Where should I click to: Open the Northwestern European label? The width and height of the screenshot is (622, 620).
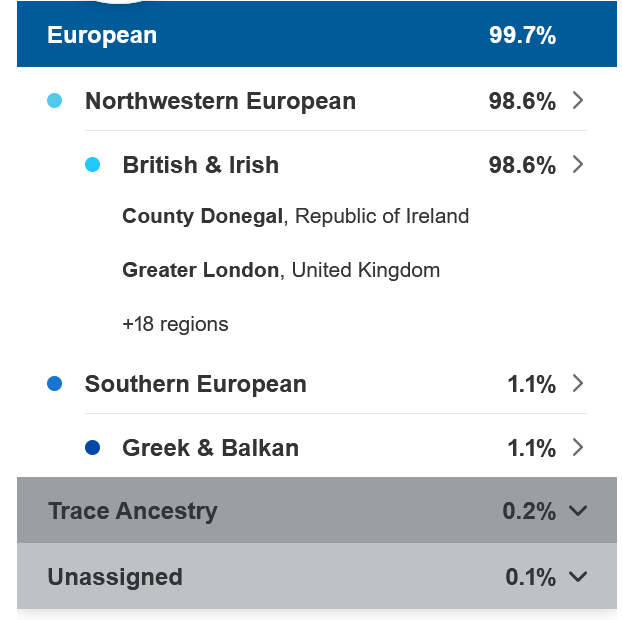(x=220, y=101)
